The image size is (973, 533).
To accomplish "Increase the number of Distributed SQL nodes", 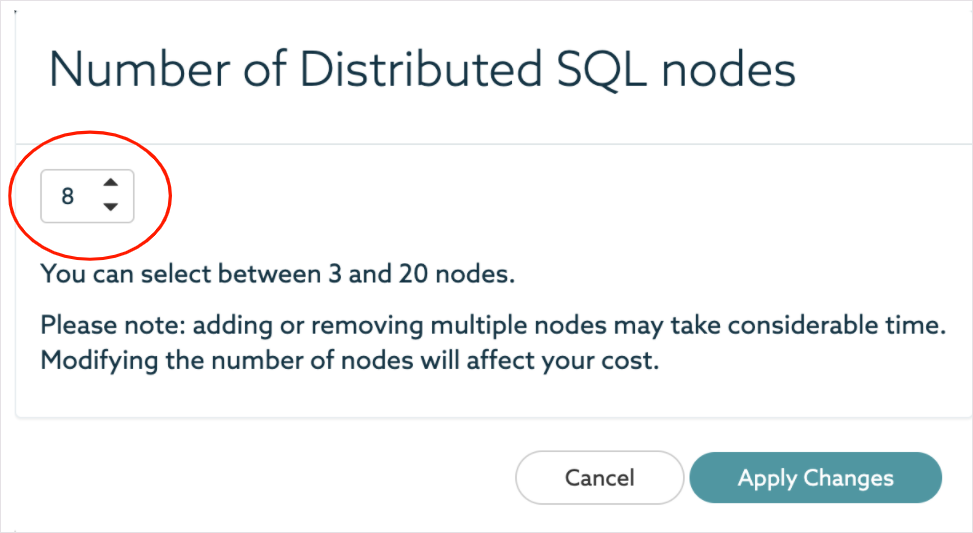I will click(111, 183).
